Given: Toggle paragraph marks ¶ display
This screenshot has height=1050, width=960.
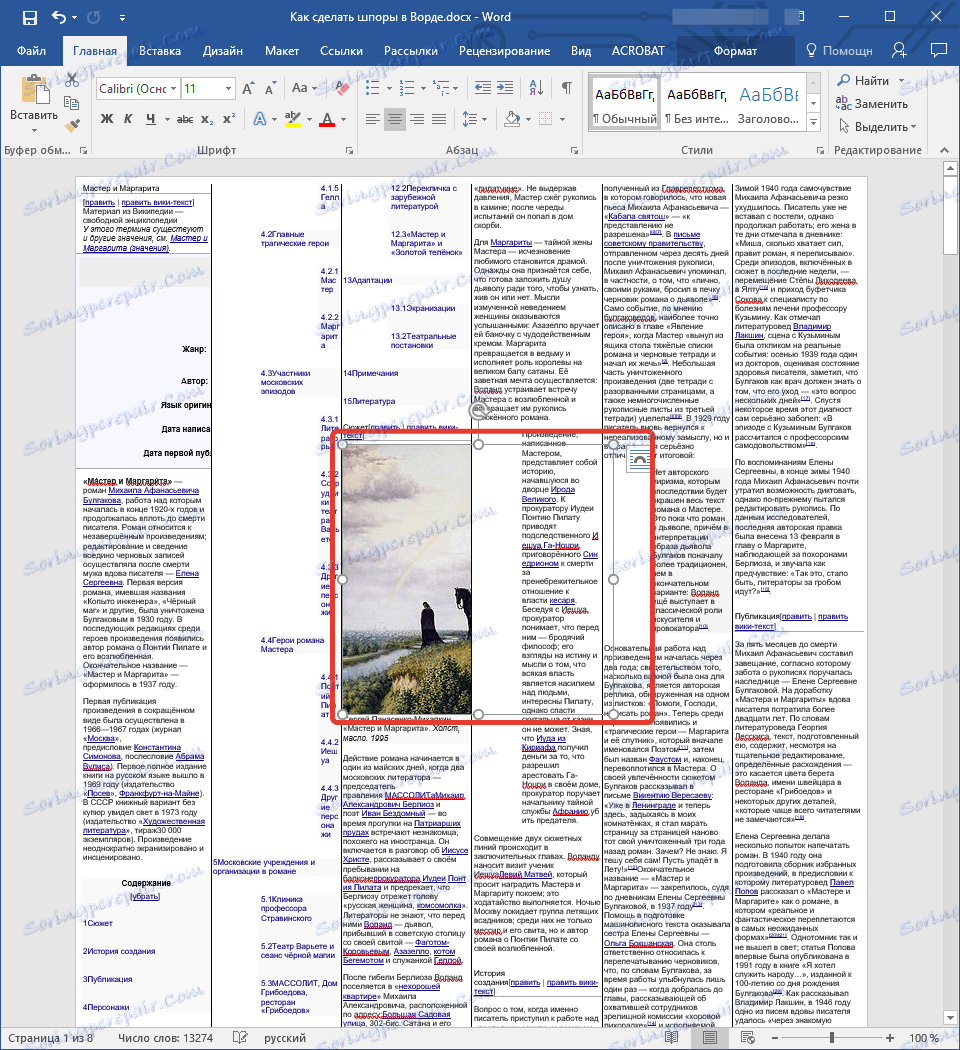Looking at the screenshot, I should [566, 88].
